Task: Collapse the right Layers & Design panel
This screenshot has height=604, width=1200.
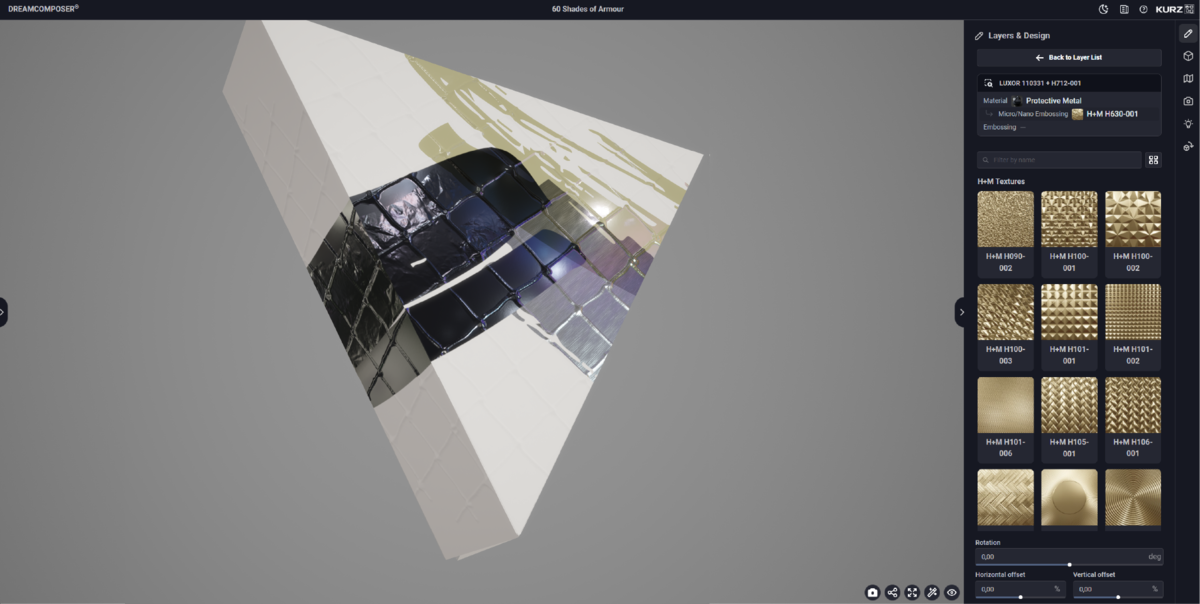Action: tap(962, 312)
